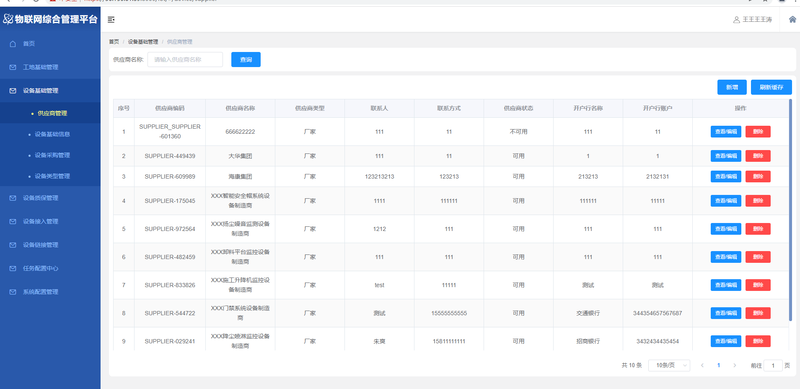The height and width of the screenshot is (389, 800).
Task: Click the 交通银行 bank name cell
Action: pyautogui.click(x=588, y=313)
